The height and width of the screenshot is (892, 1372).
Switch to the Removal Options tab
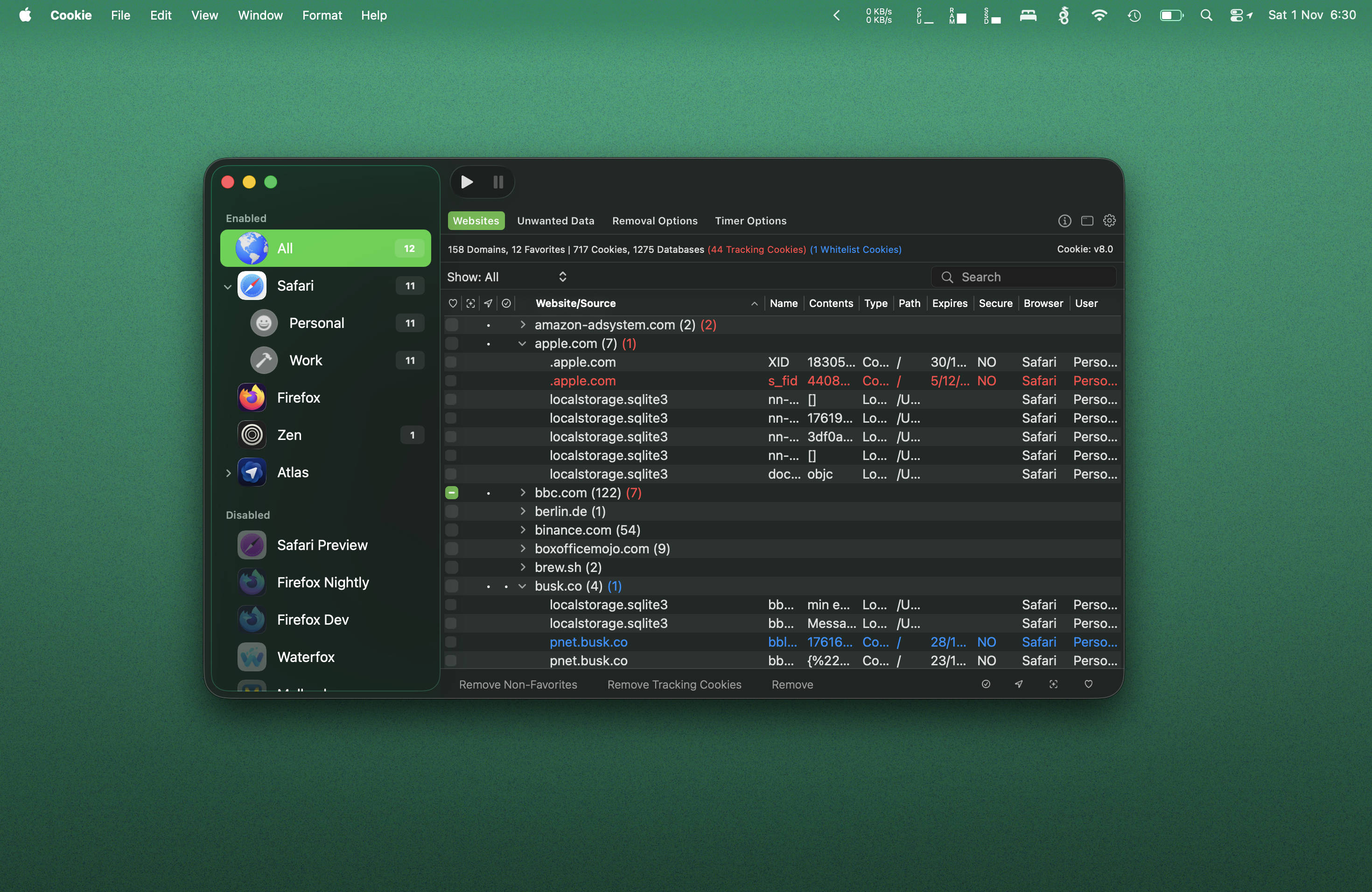[655, 221]
